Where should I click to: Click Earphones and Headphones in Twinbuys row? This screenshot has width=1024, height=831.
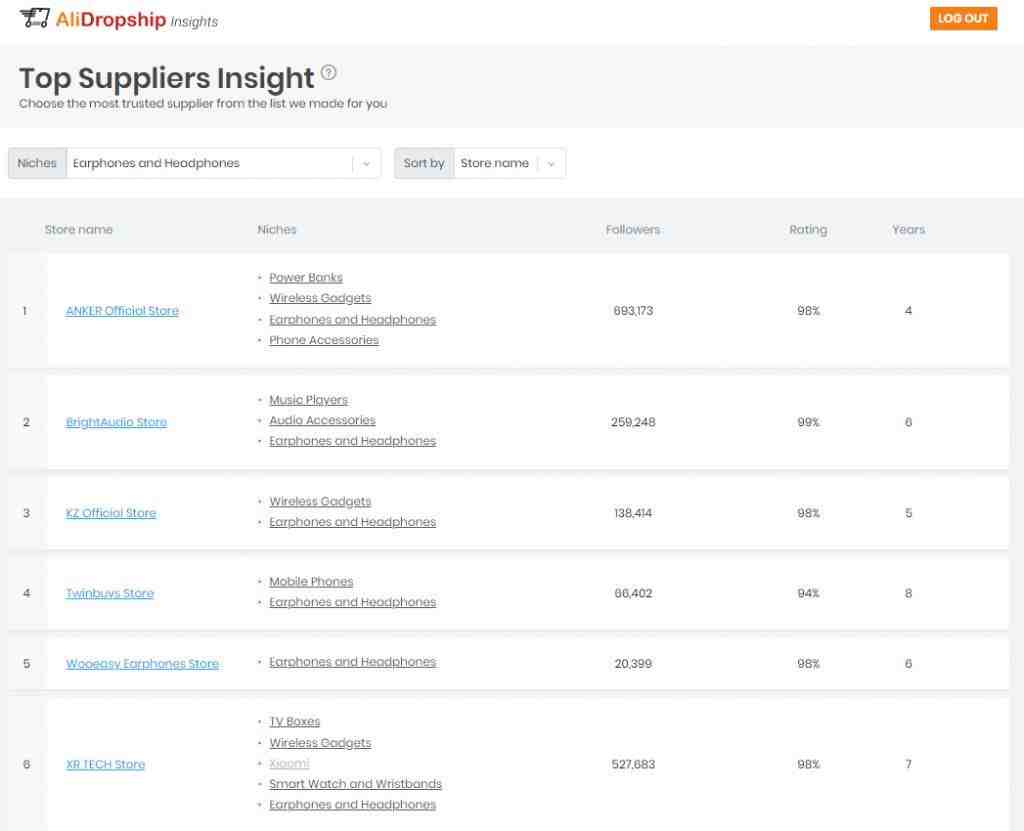coord(353,602)
